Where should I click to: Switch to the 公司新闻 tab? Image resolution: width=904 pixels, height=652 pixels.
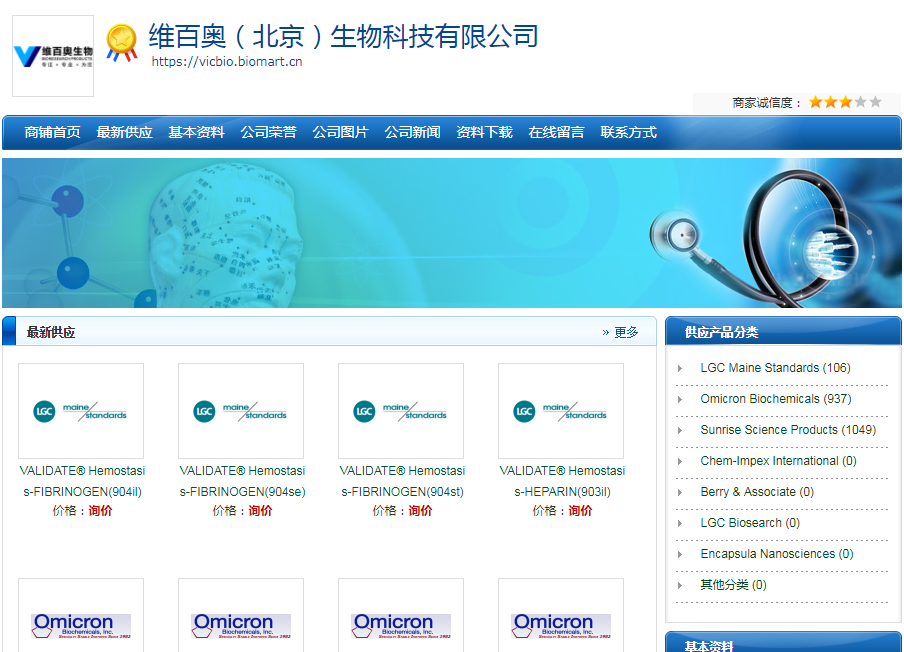(x=414, y=131)
